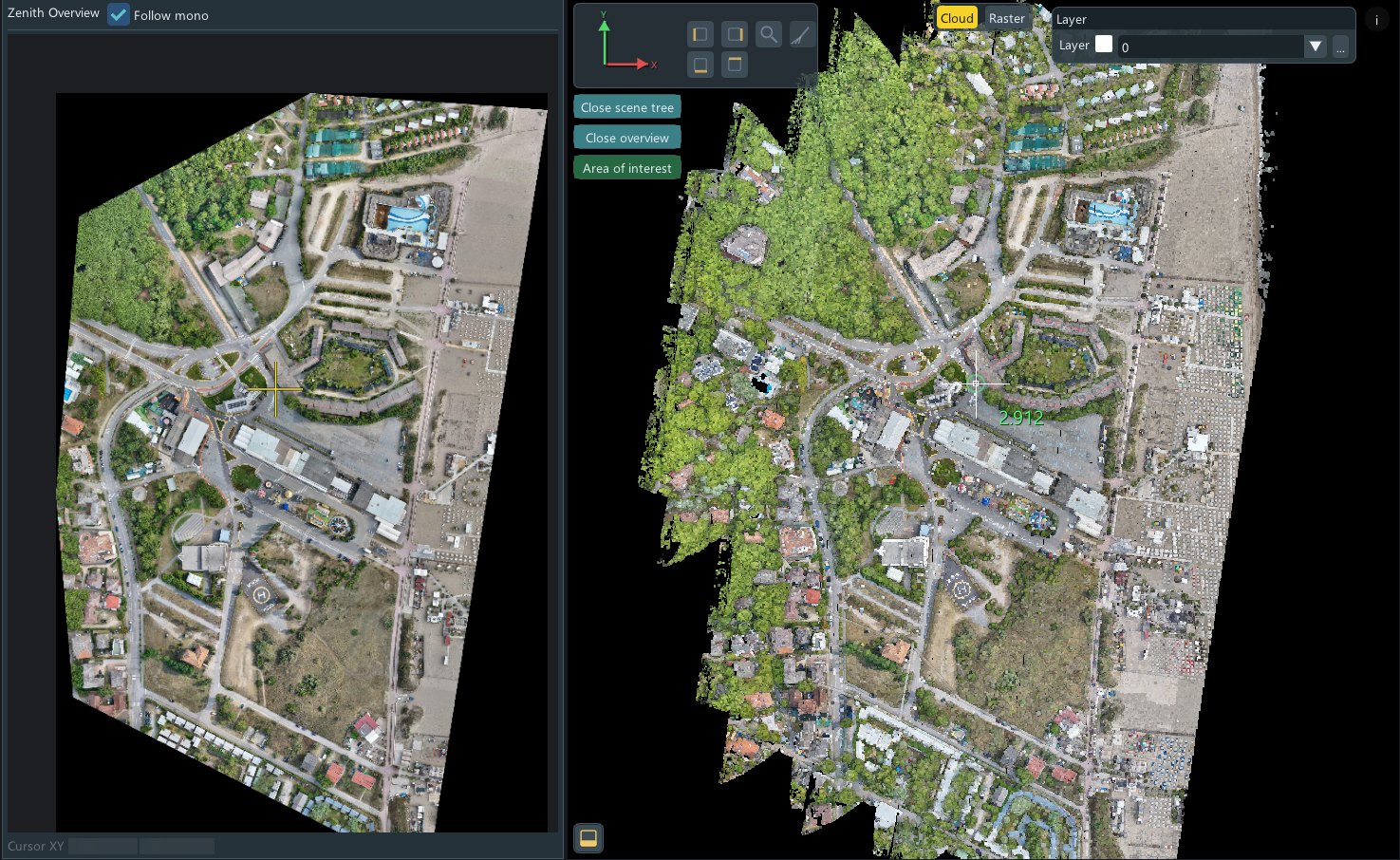Click the white Layer color swatch
This screenshot has height=860, width=1400.
click(1104, 44)
